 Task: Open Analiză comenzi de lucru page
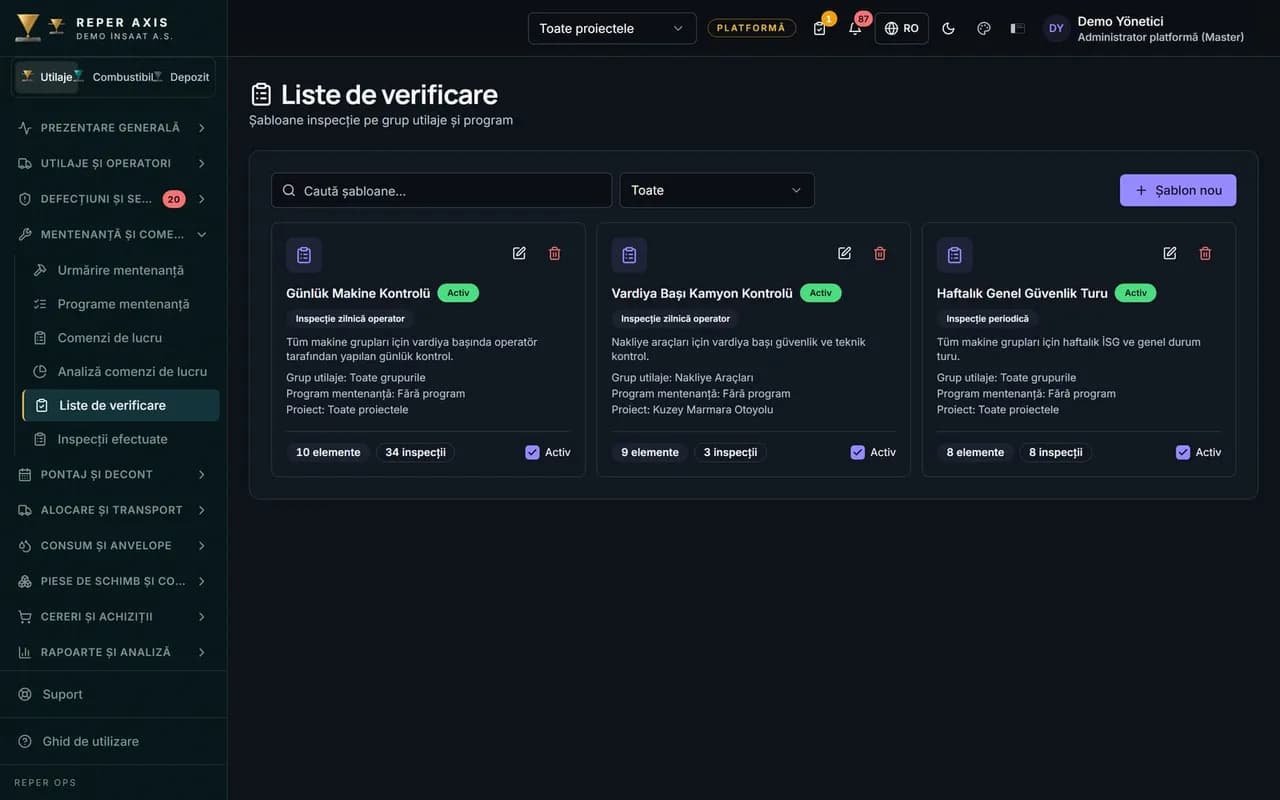coord(121,371)
